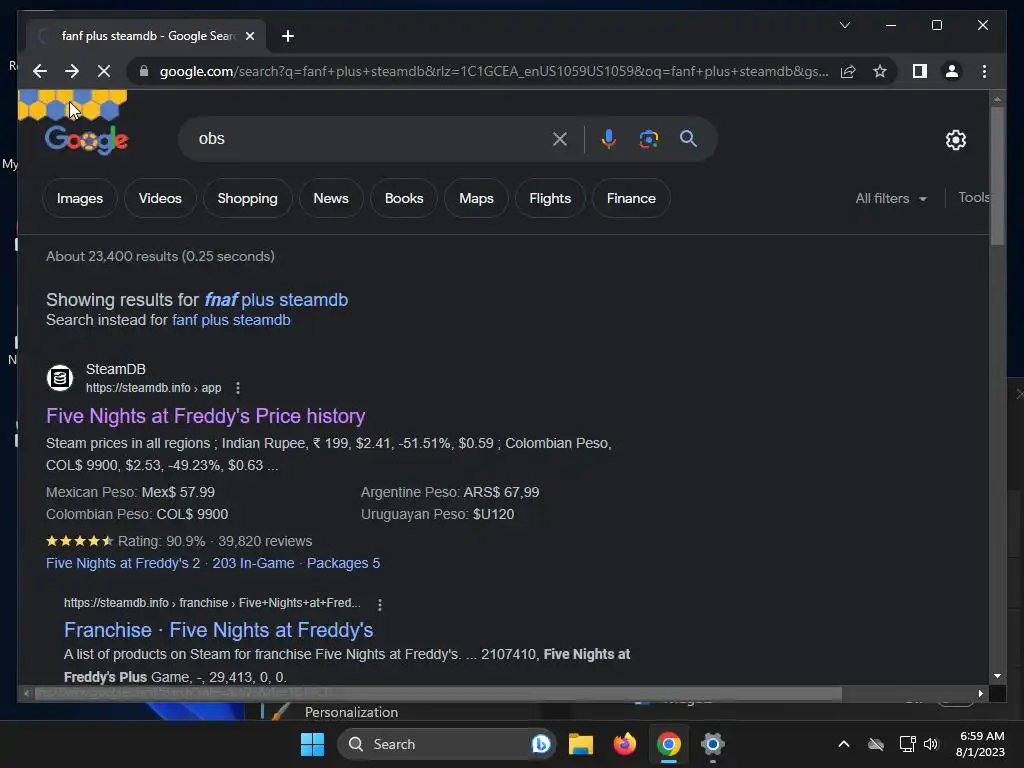The image size is (1024, 768).
Task: Click the horizontal scrollbar thumb
Action: pyautogui.click(x=438, y=693)
